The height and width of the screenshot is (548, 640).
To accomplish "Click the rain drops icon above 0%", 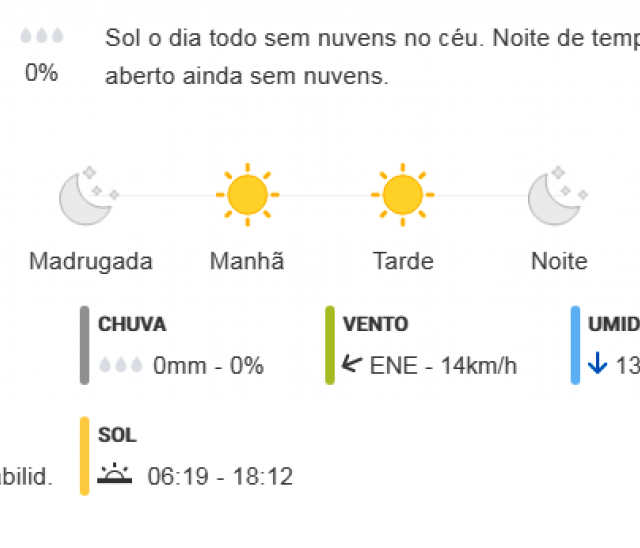I will coord(42,36).
